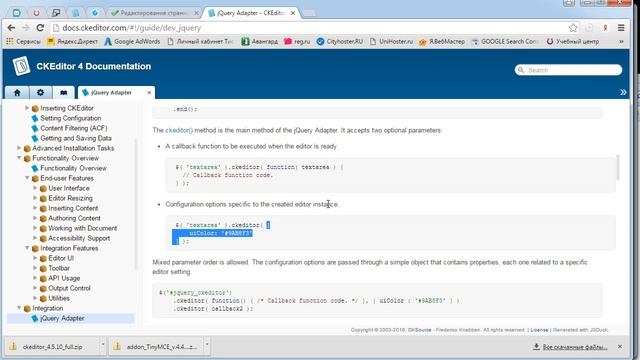Image resolution: width=640 pixels, height=360 pixels.
Task: Open UniHoster.ru bookmark
Action: tap(391, 41)
